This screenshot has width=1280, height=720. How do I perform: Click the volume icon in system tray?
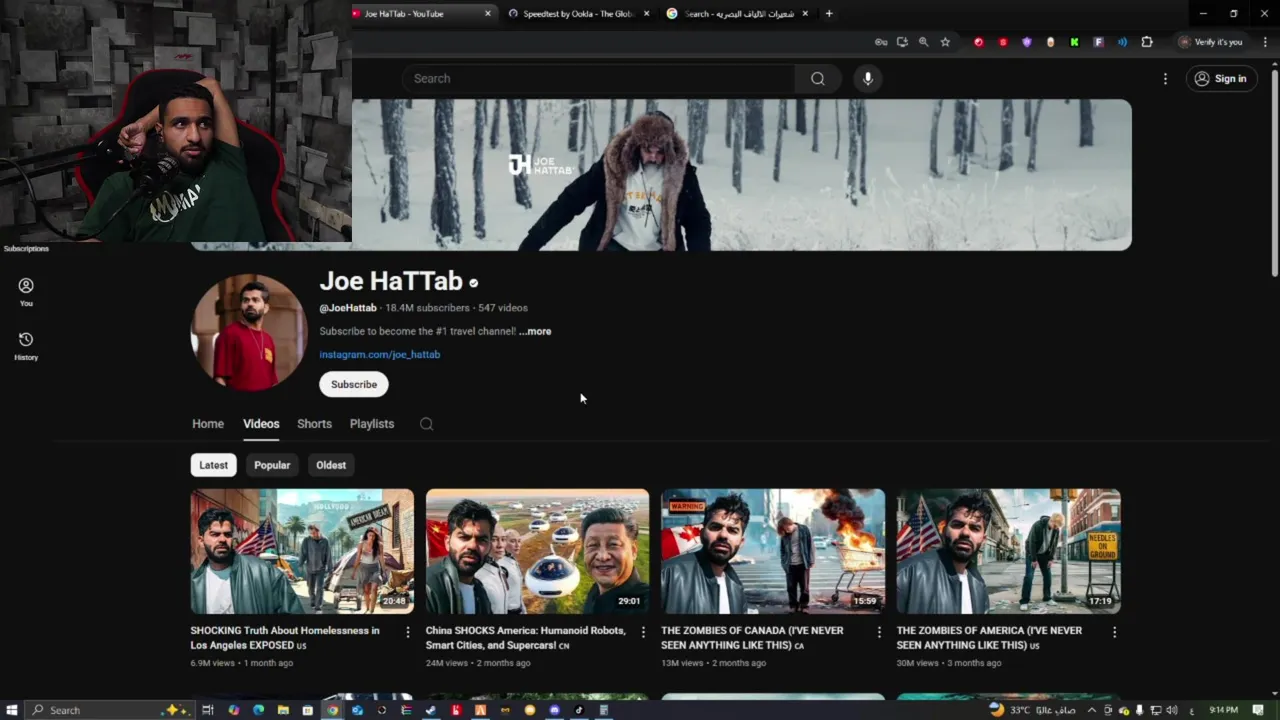tap(1171, 710)
